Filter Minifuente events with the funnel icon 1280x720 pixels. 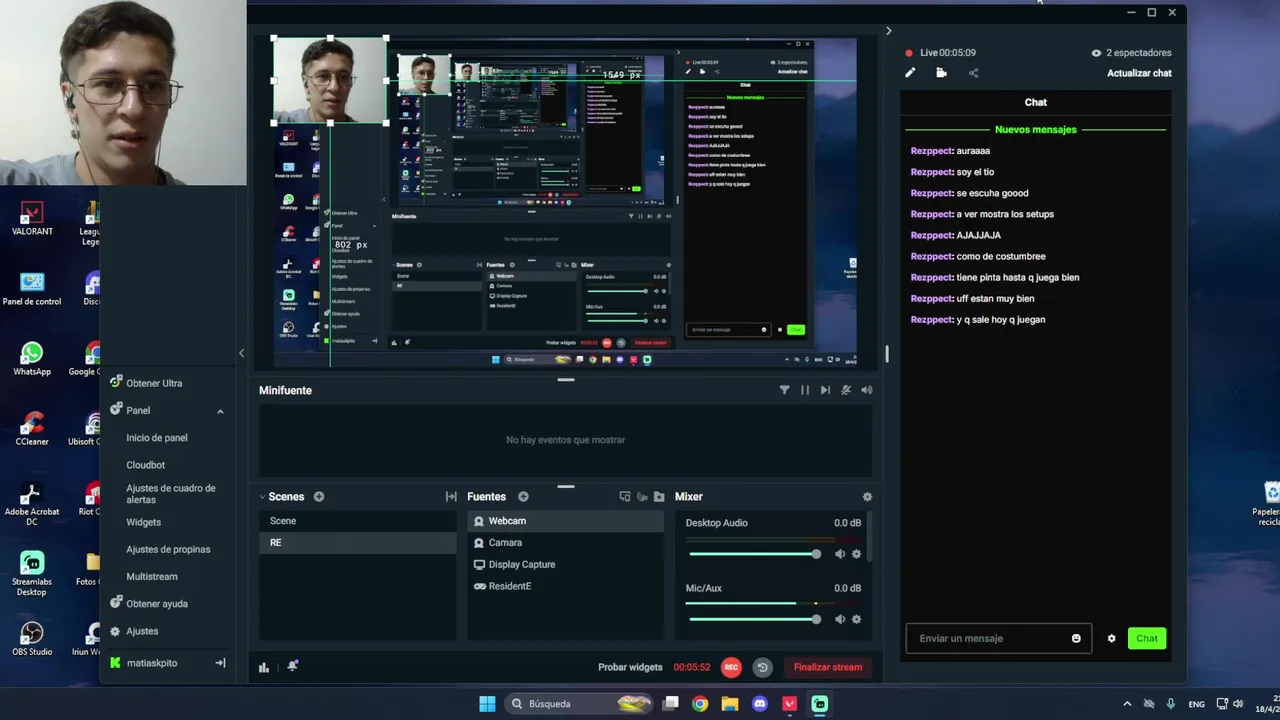(784, 390)
